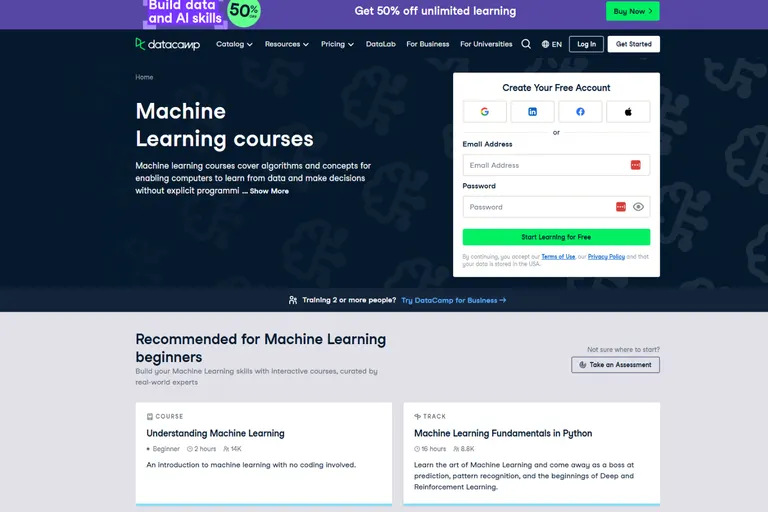
Task: Open the EN language selector
Action: tap(552, 44)
